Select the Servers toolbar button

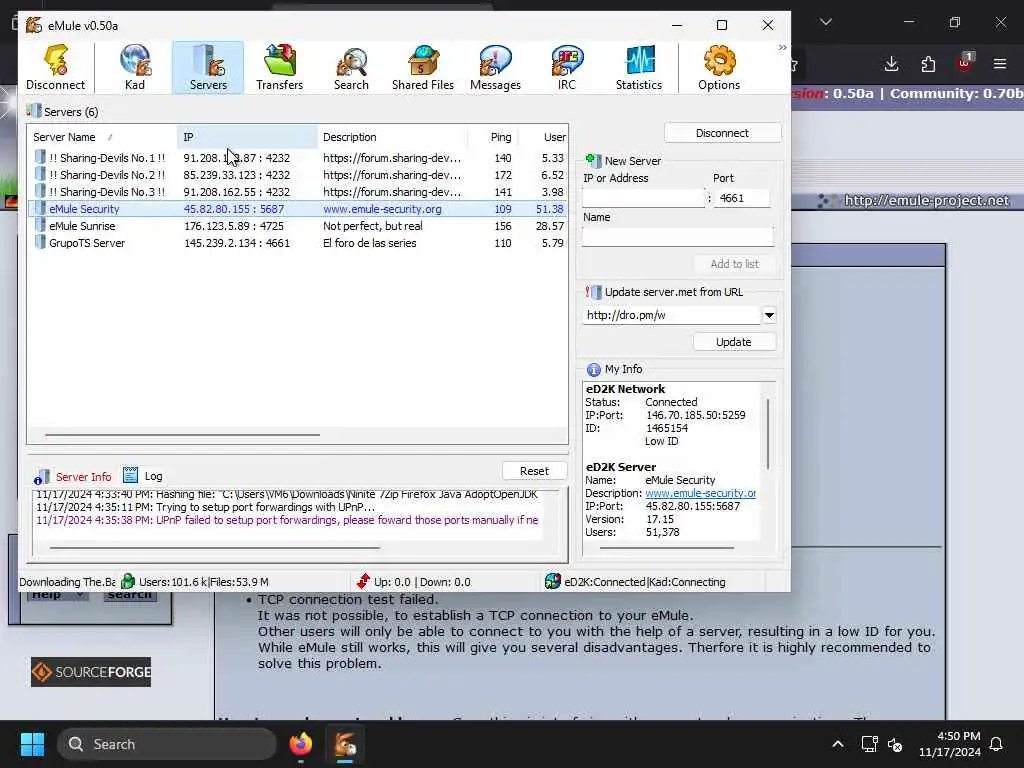pos(208,67)
